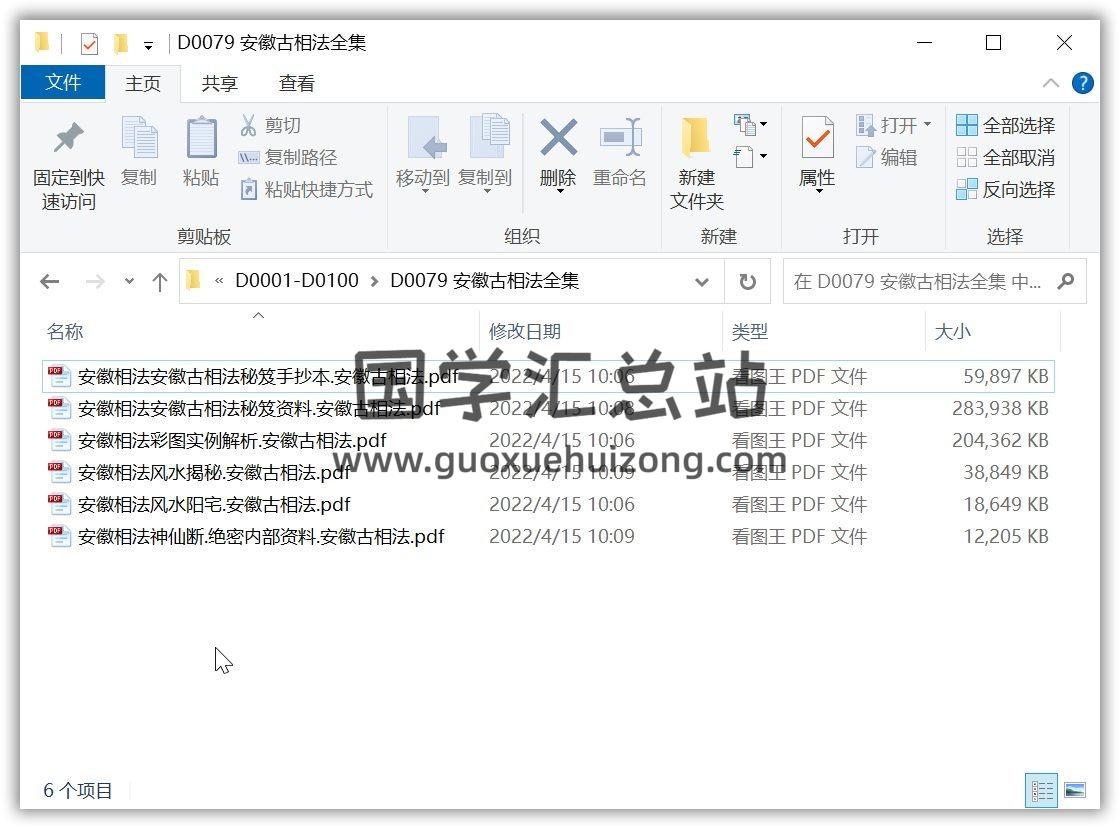Click the 204,362 KB size cell

pyautogui.click(x=1000, y=441)
